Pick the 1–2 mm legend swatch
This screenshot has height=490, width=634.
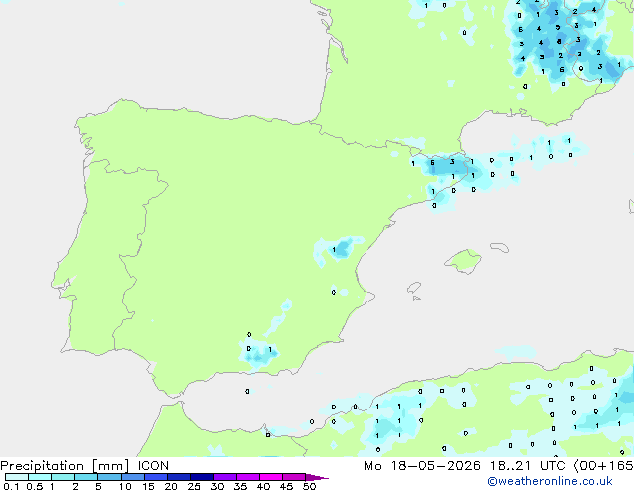pyautogui.click(x=63, y=477)
